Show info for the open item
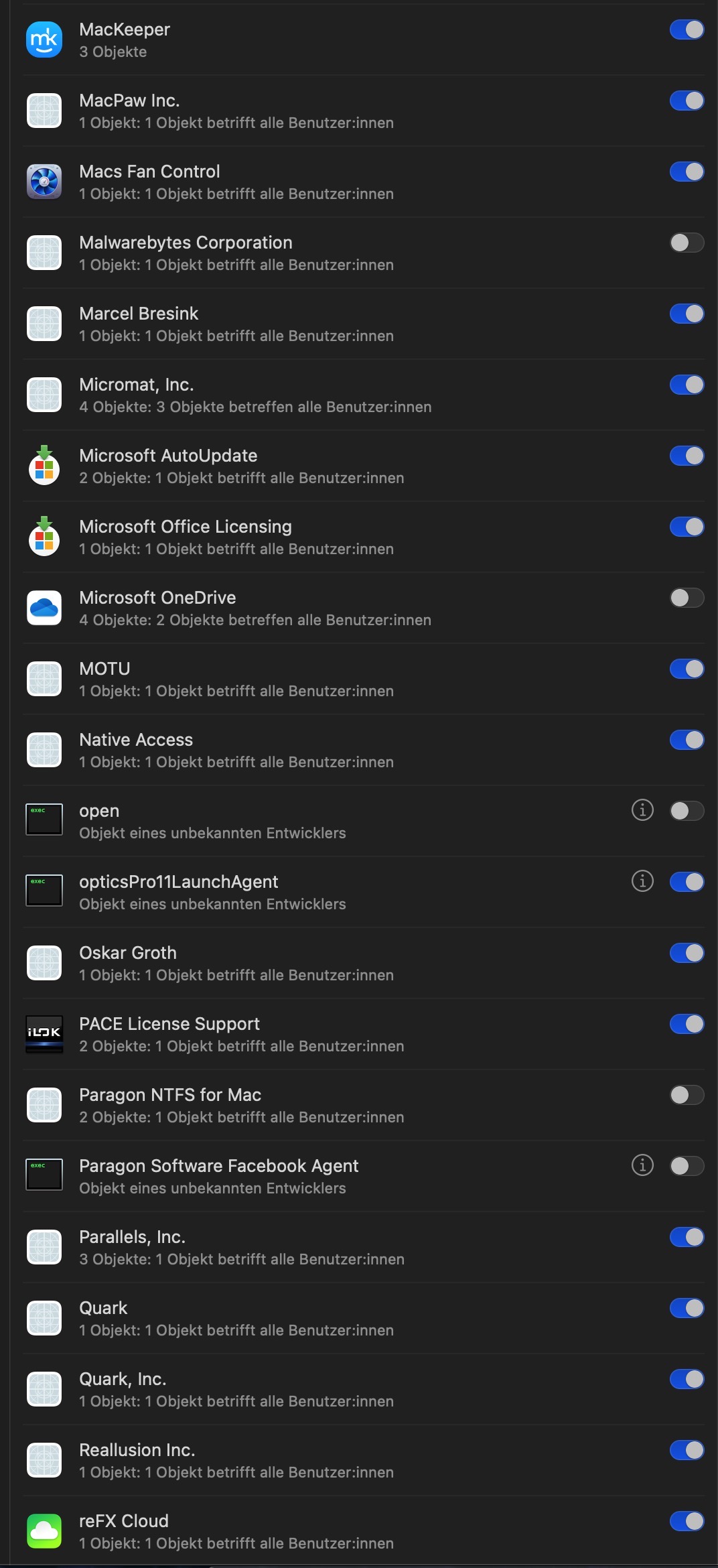The height and width of the screenshot is (1568, 718). pyautogui.click(x=642, y=810)
